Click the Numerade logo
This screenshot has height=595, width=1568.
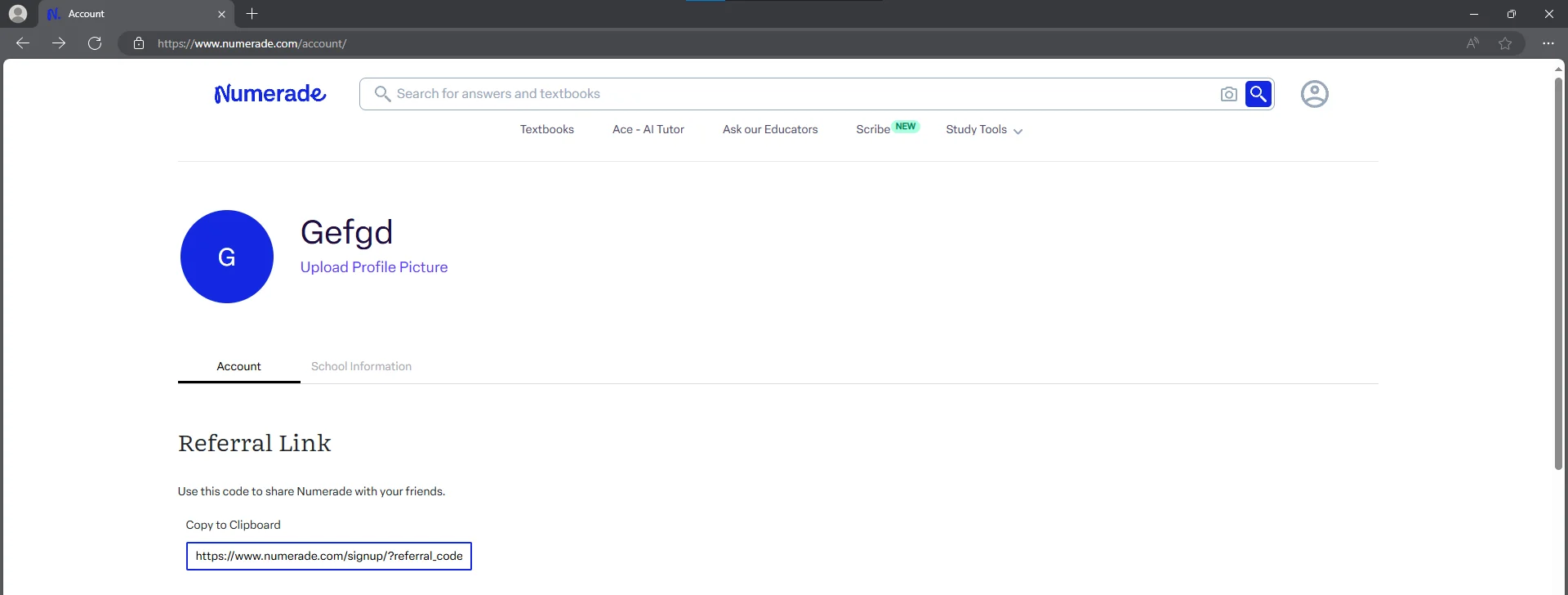[x=269, y=94]
